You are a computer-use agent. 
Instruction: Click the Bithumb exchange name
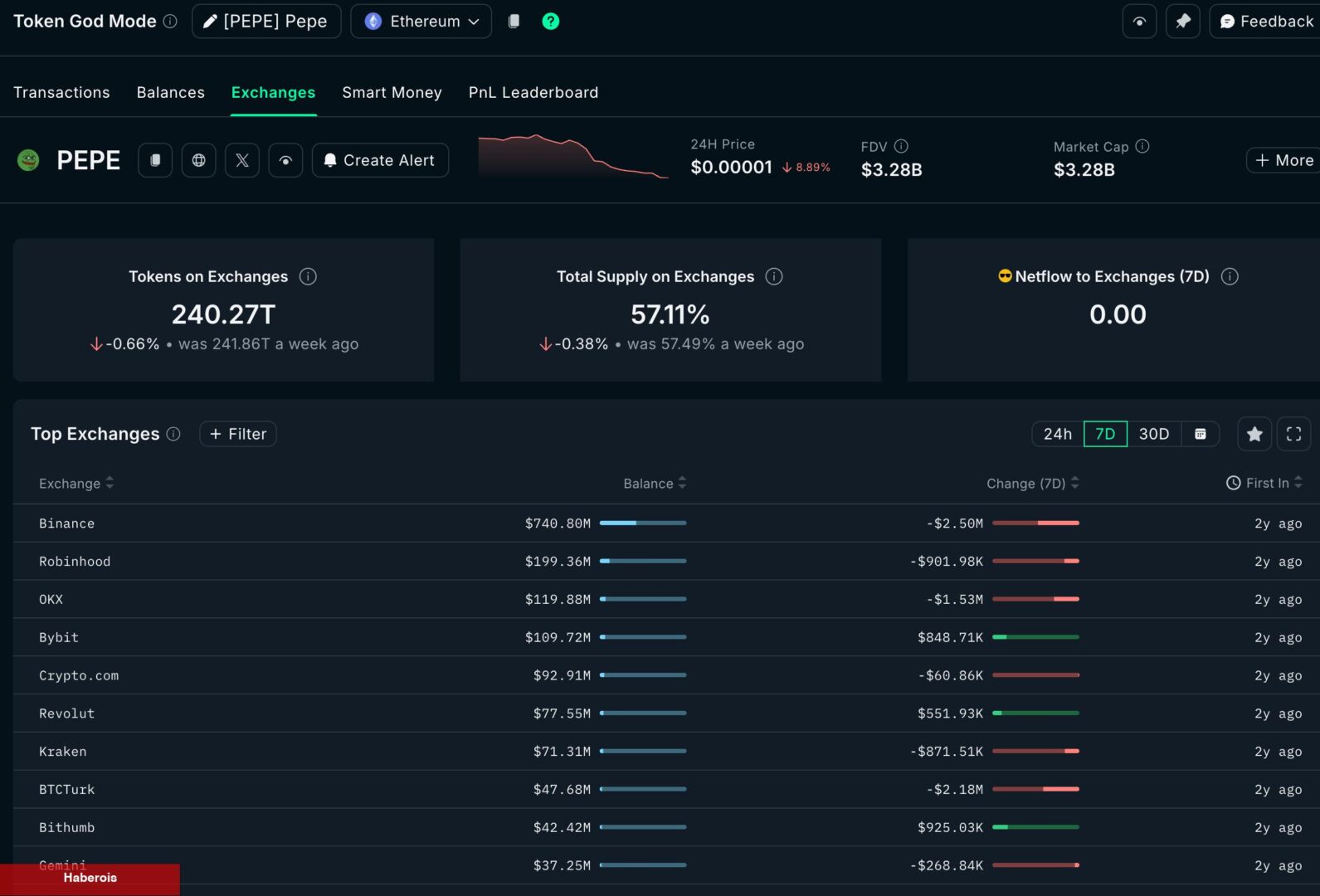(66, 828)
